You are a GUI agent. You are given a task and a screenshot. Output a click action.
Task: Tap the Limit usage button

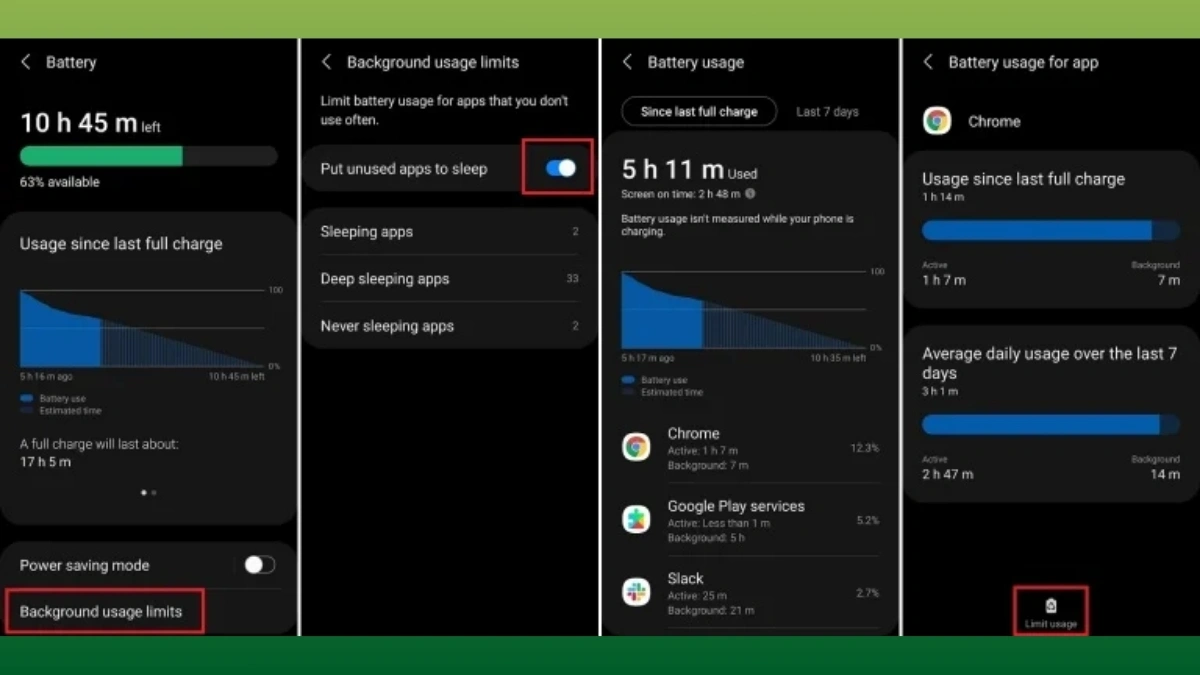pyautogui.click(x=1050, y=611)
